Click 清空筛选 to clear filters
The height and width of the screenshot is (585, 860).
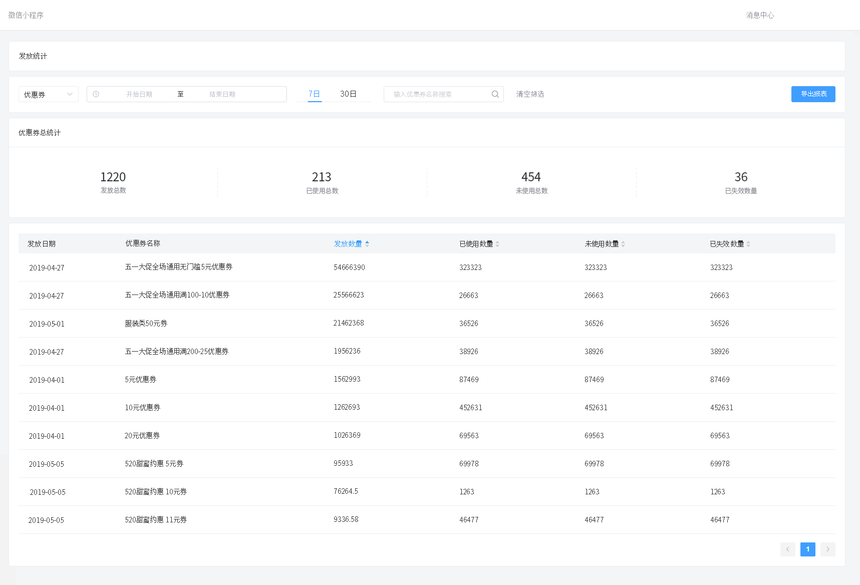[530, 94]
